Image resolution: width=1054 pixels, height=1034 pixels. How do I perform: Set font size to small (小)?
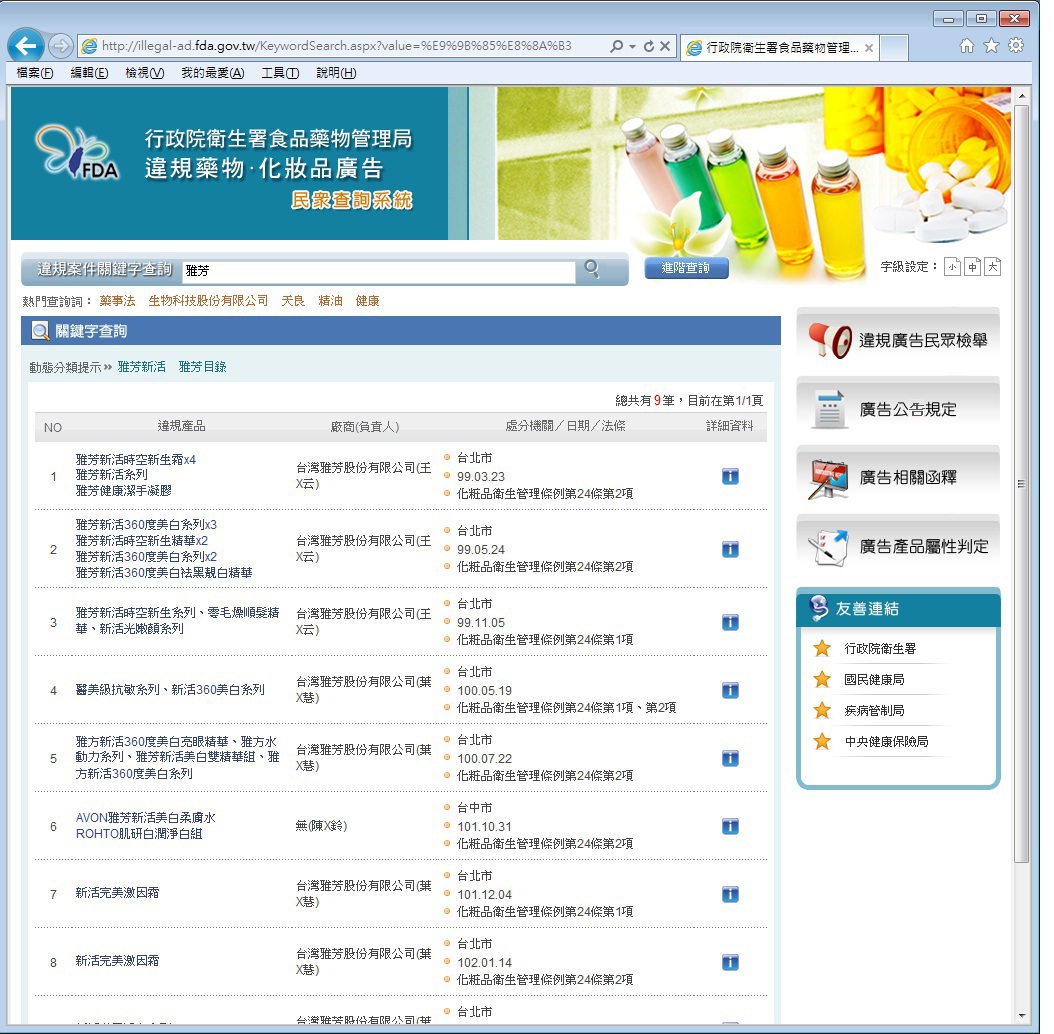[952, 267]
